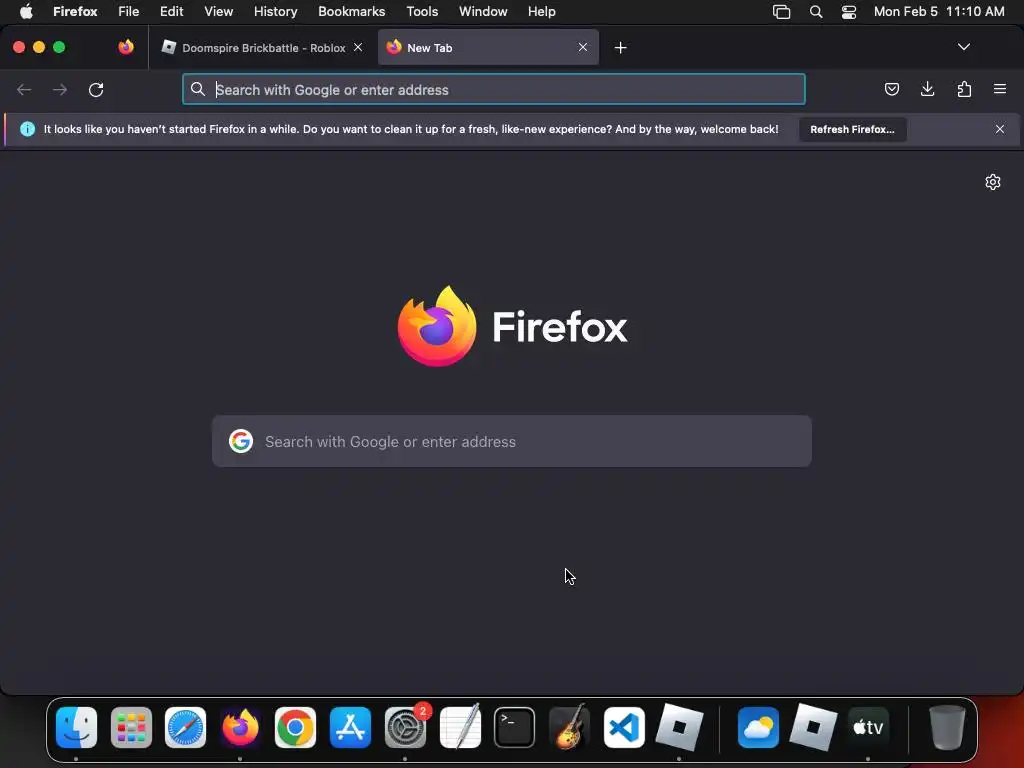Switch to Doomspire Brickbattle - Roblox tab
The height and width of the screenshot is (768, 1024).
[x=263, y=48]
